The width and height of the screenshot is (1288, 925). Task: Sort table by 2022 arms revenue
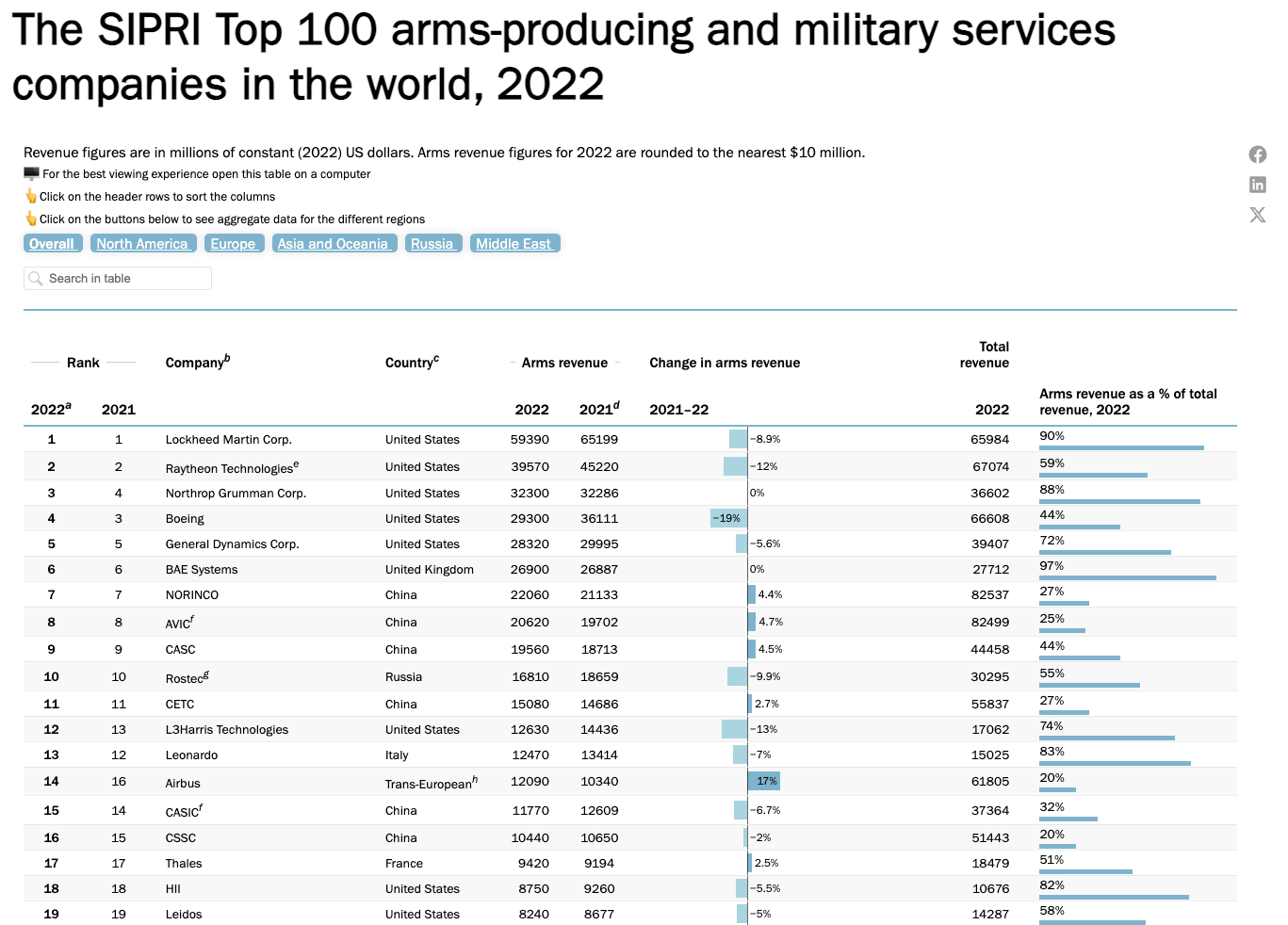[x=531, y=409]
